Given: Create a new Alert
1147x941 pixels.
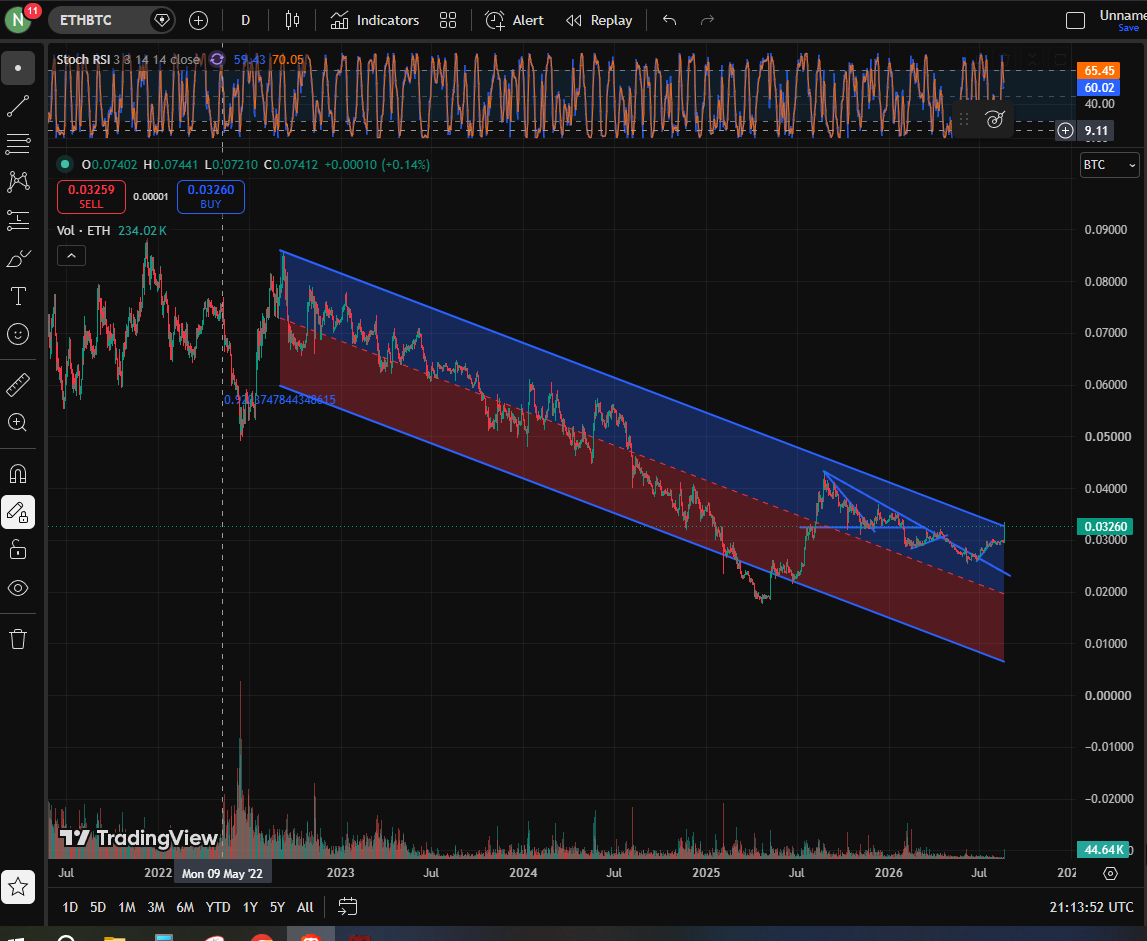Looking at the screenshot, I should tap(515, 20).
